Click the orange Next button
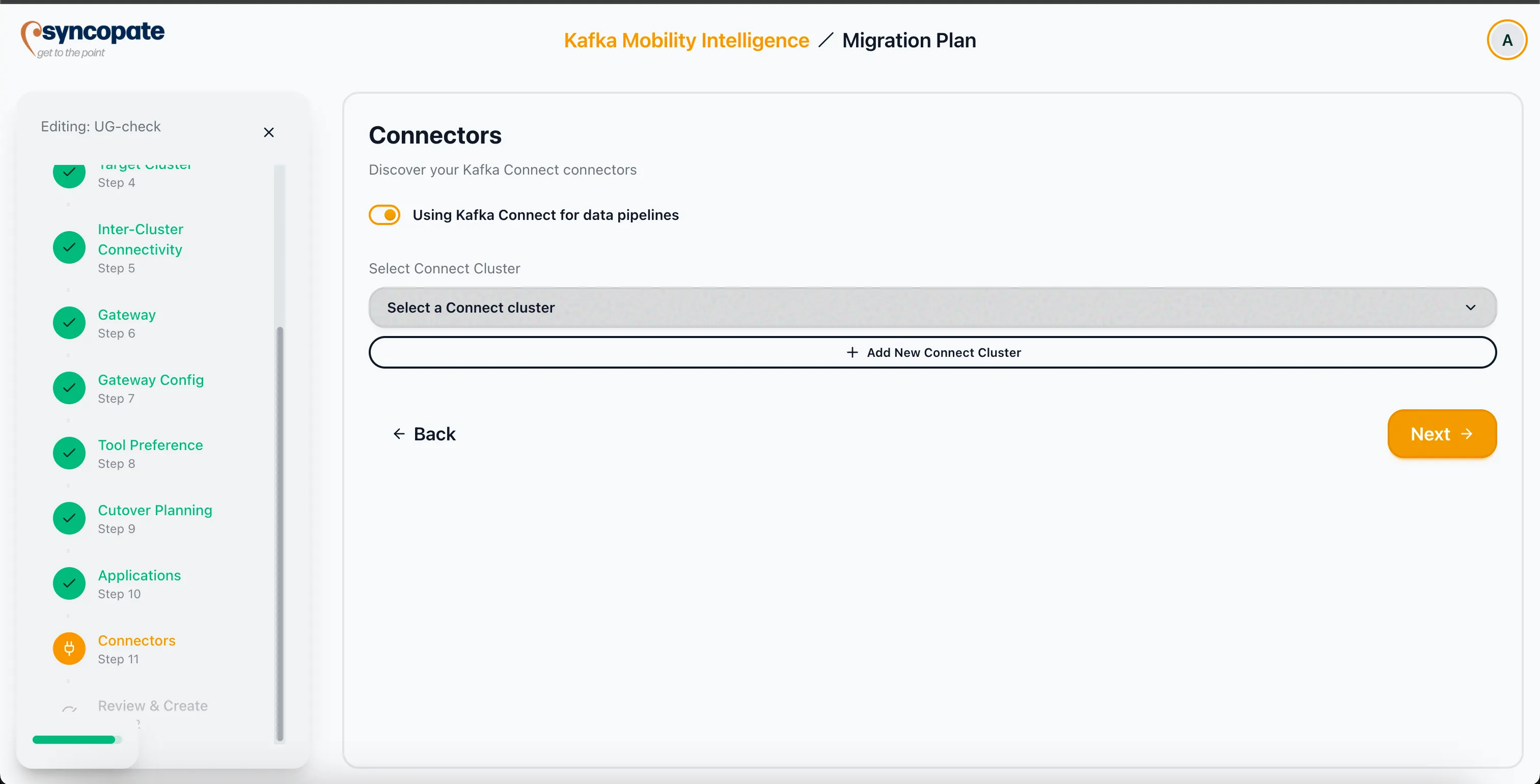Screen dimensions: 1540x784 [x=1441, y=434]
